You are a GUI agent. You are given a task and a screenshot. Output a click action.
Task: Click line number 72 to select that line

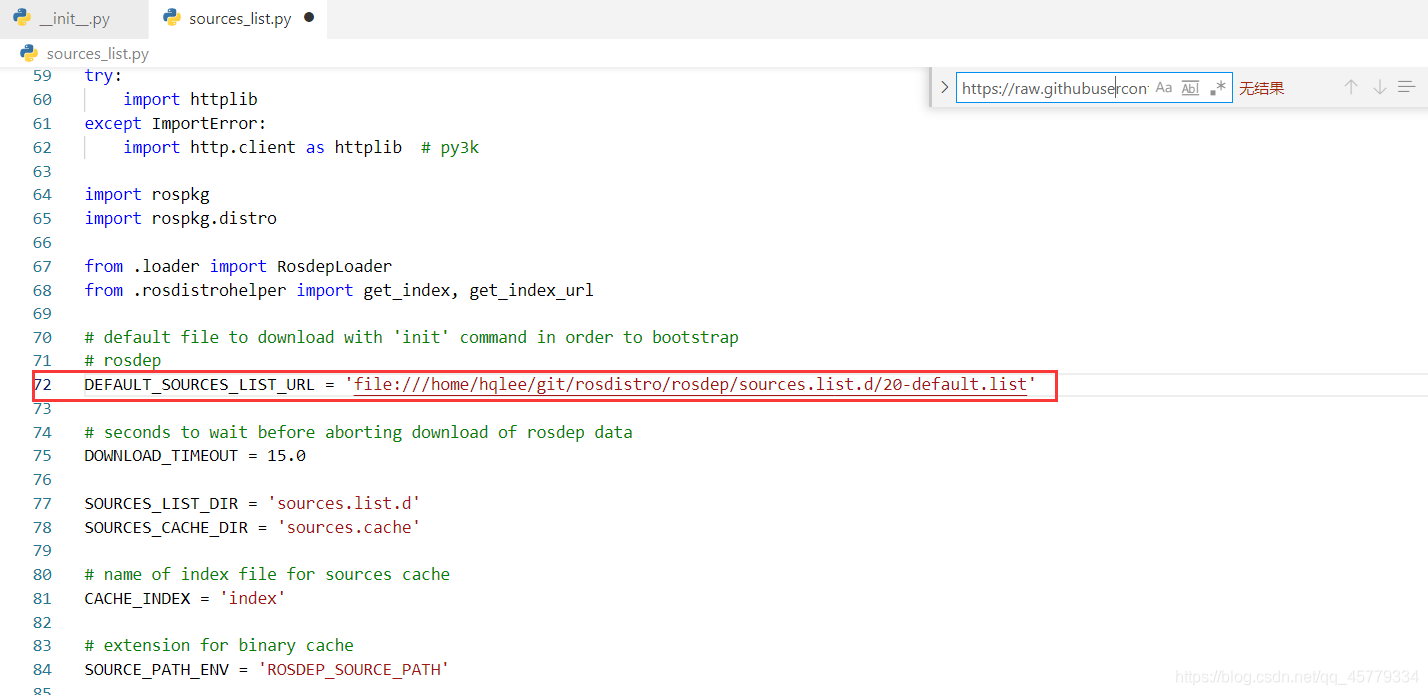(42, 385)
